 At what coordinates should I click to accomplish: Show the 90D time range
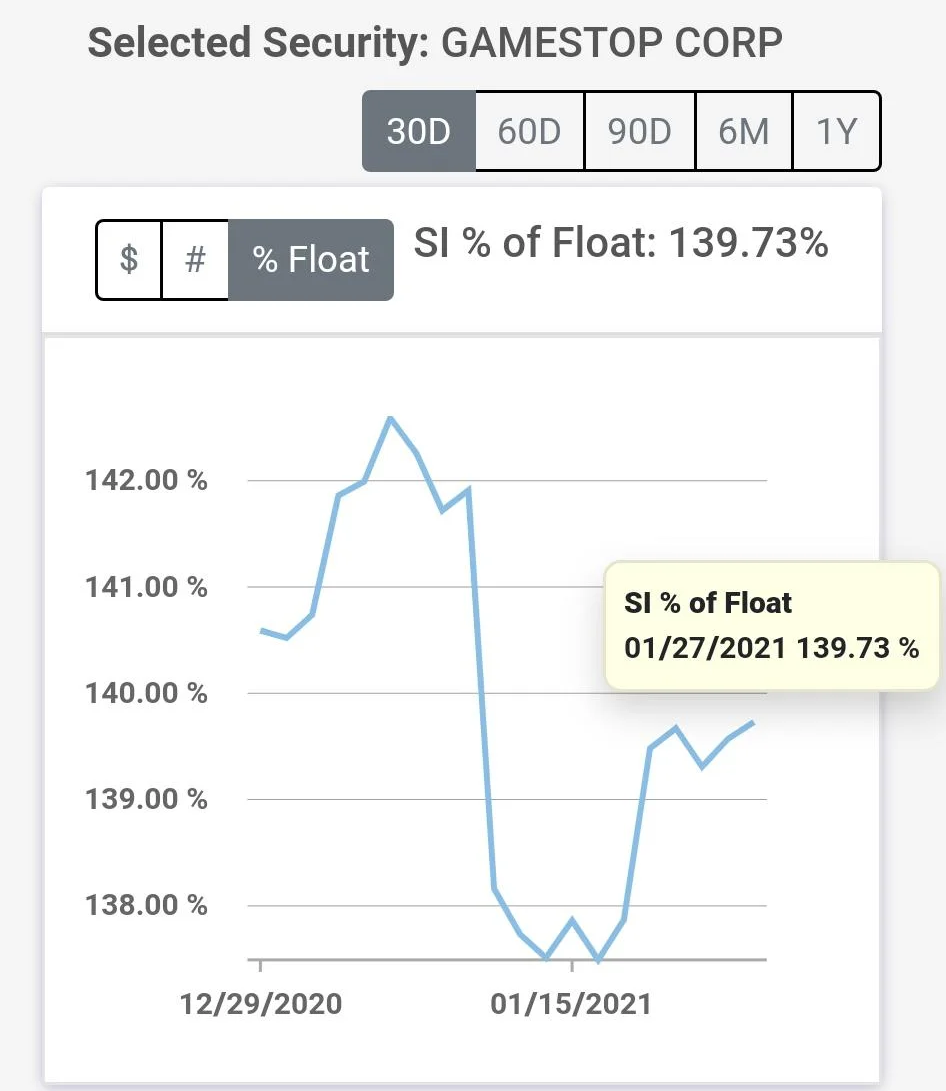(x=638, y=131)
